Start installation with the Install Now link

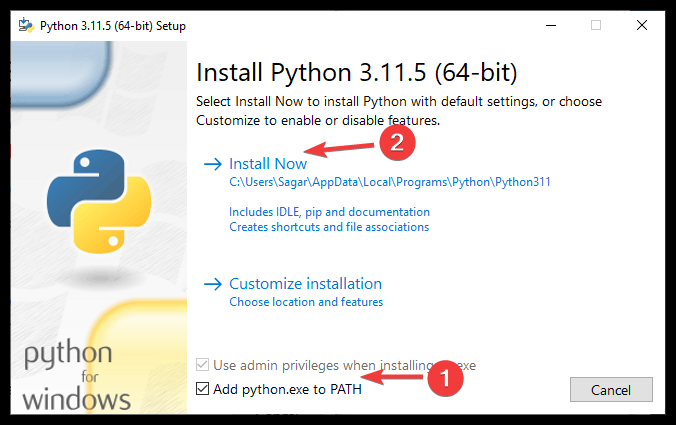pyautogui.click(x=268, y=164)
